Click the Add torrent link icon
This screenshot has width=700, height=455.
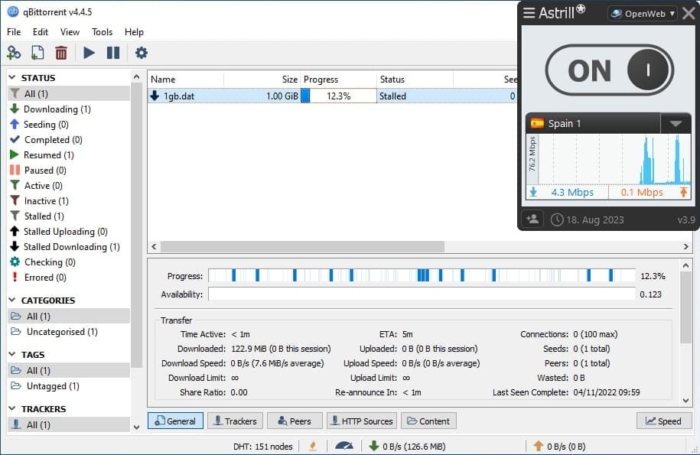pos(14,53)
